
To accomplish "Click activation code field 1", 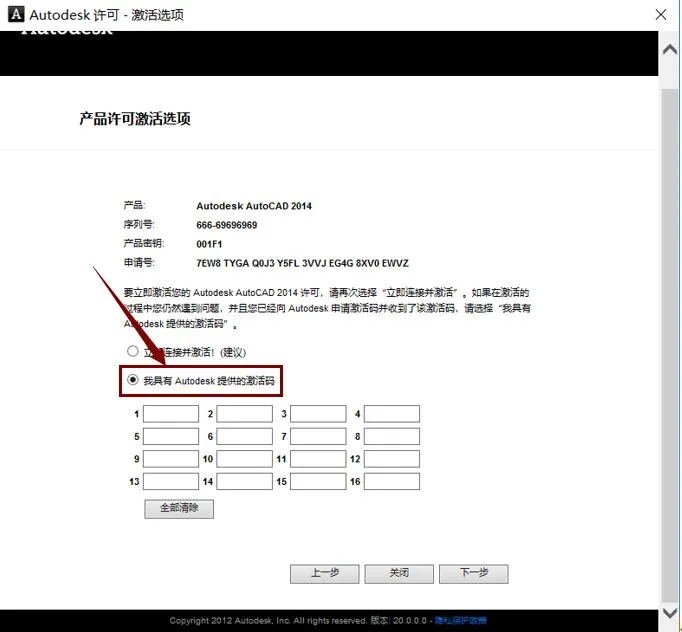I will coord(171,414).
